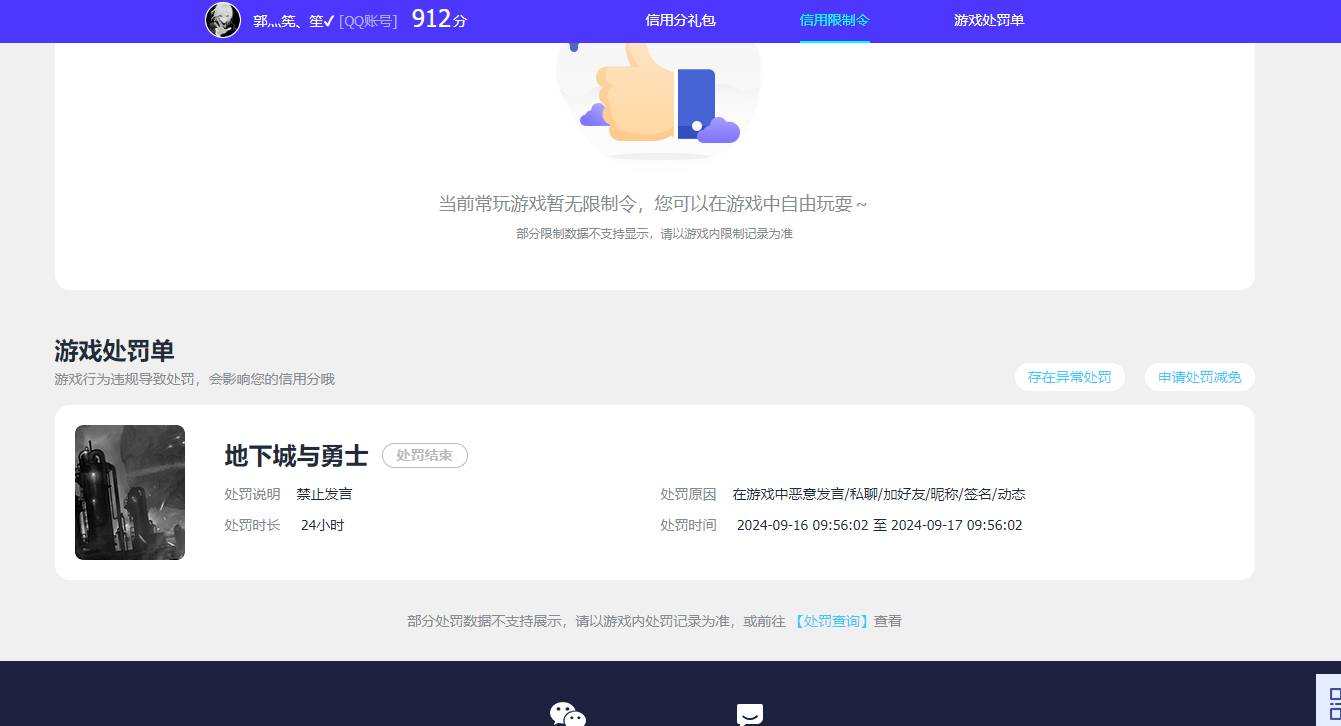Select the penalty reason 在游戏中恶意发言 text
1341x726 pixels.
tap(879, 494)
